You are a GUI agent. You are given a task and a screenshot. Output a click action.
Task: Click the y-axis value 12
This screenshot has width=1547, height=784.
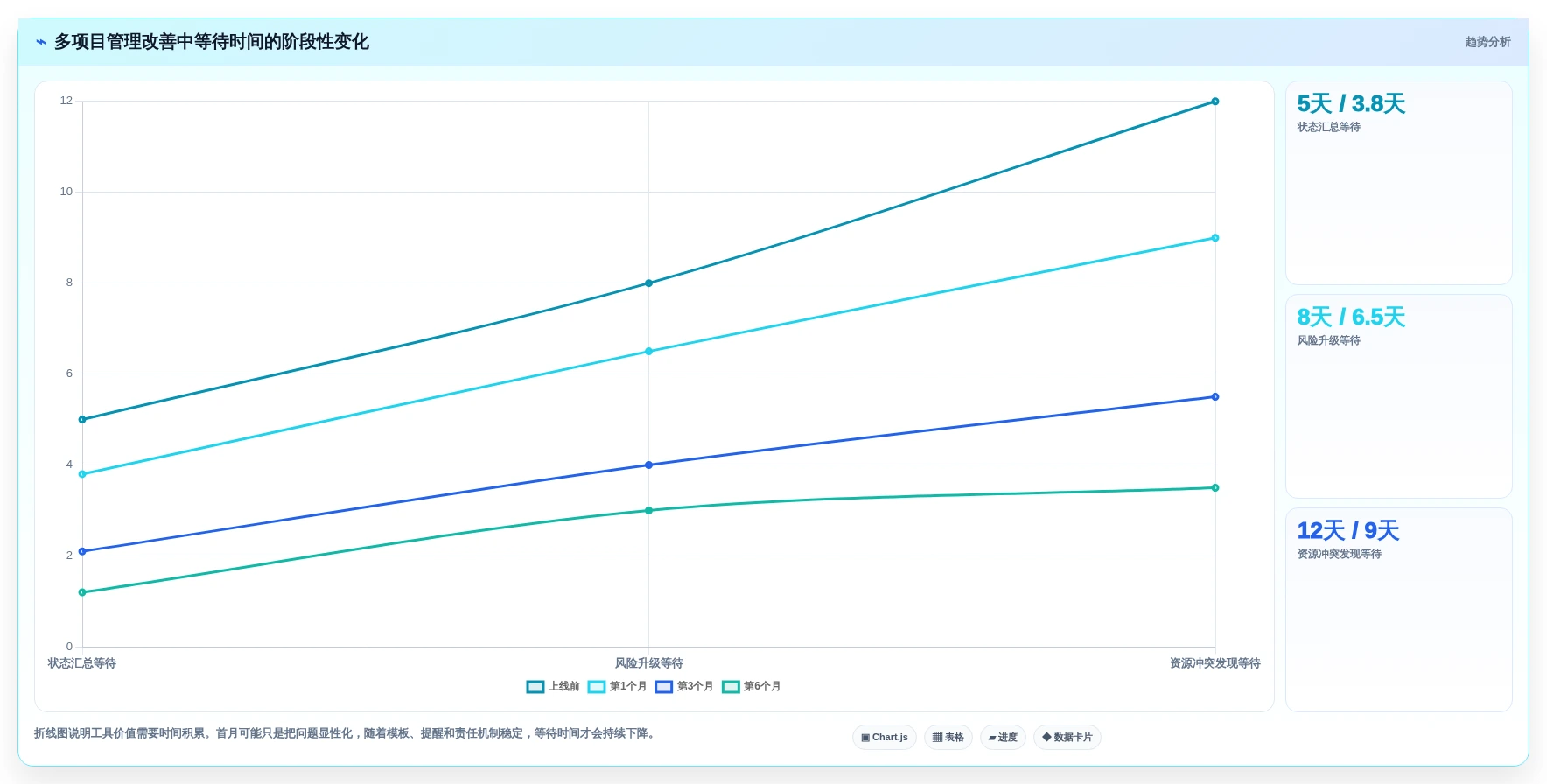(x=66, y=101)
